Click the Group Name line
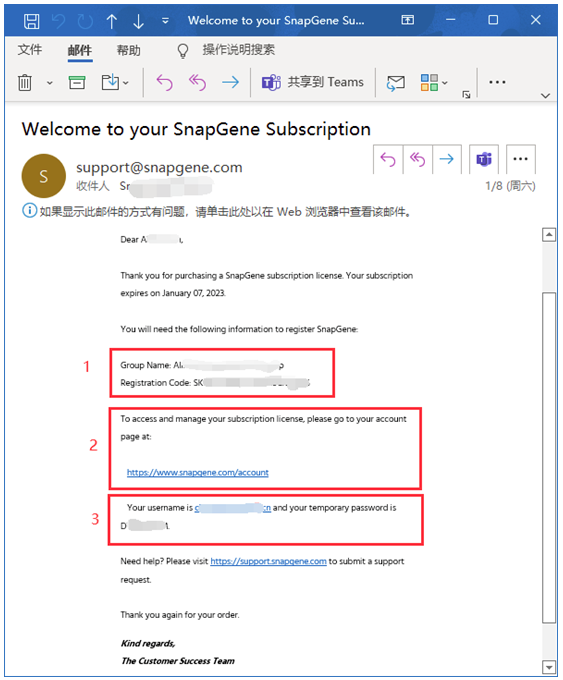Image resolution: width=563 pixels, height=680 pixels. [202, 365]
